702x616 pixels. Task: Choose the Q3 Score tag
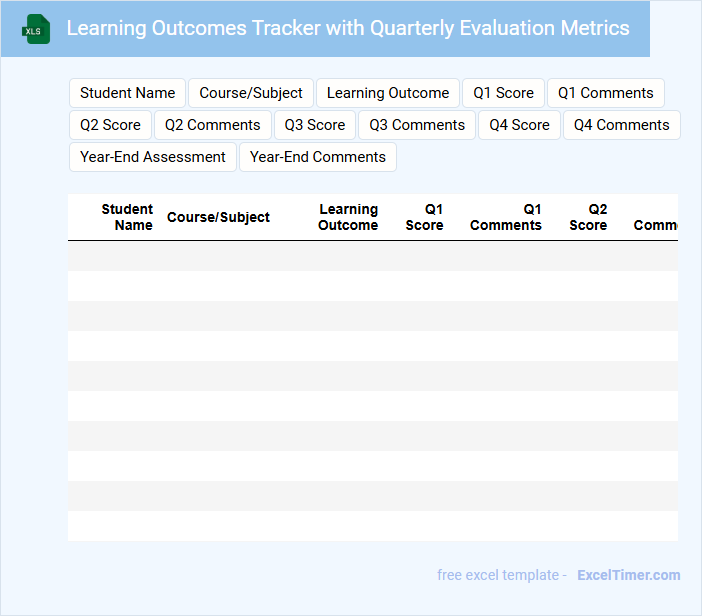pos(315,125)
